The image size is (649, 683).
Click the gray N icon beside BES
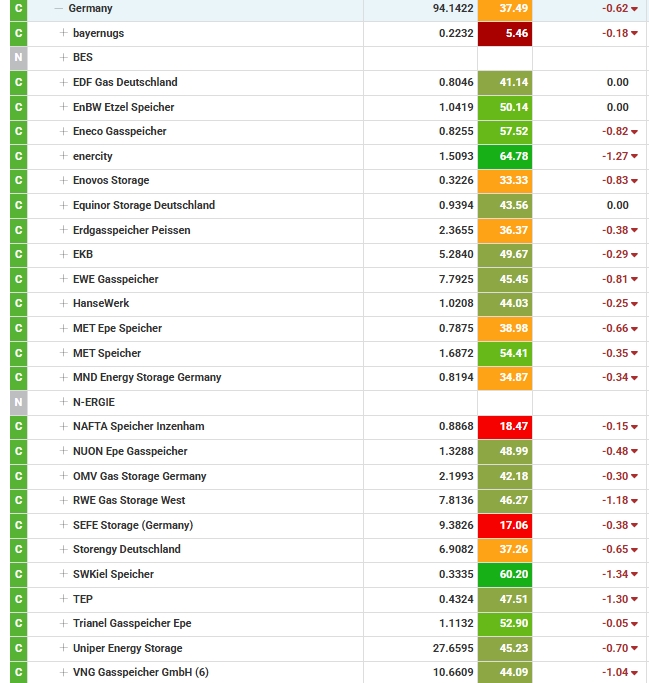pyautogui.click(x=18, y=58)
